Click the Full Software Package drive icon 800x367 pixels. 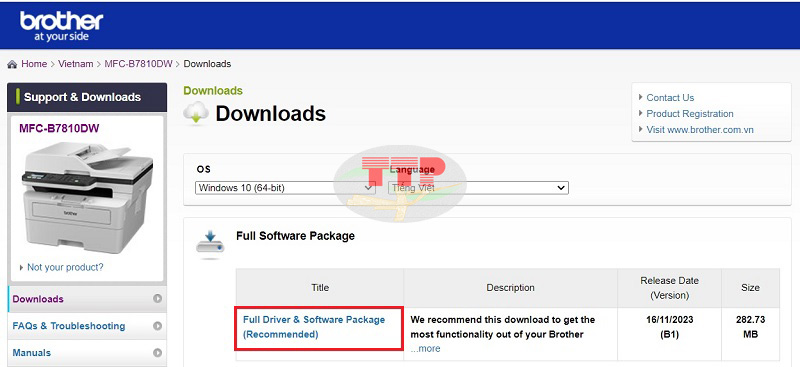(210, 244)
